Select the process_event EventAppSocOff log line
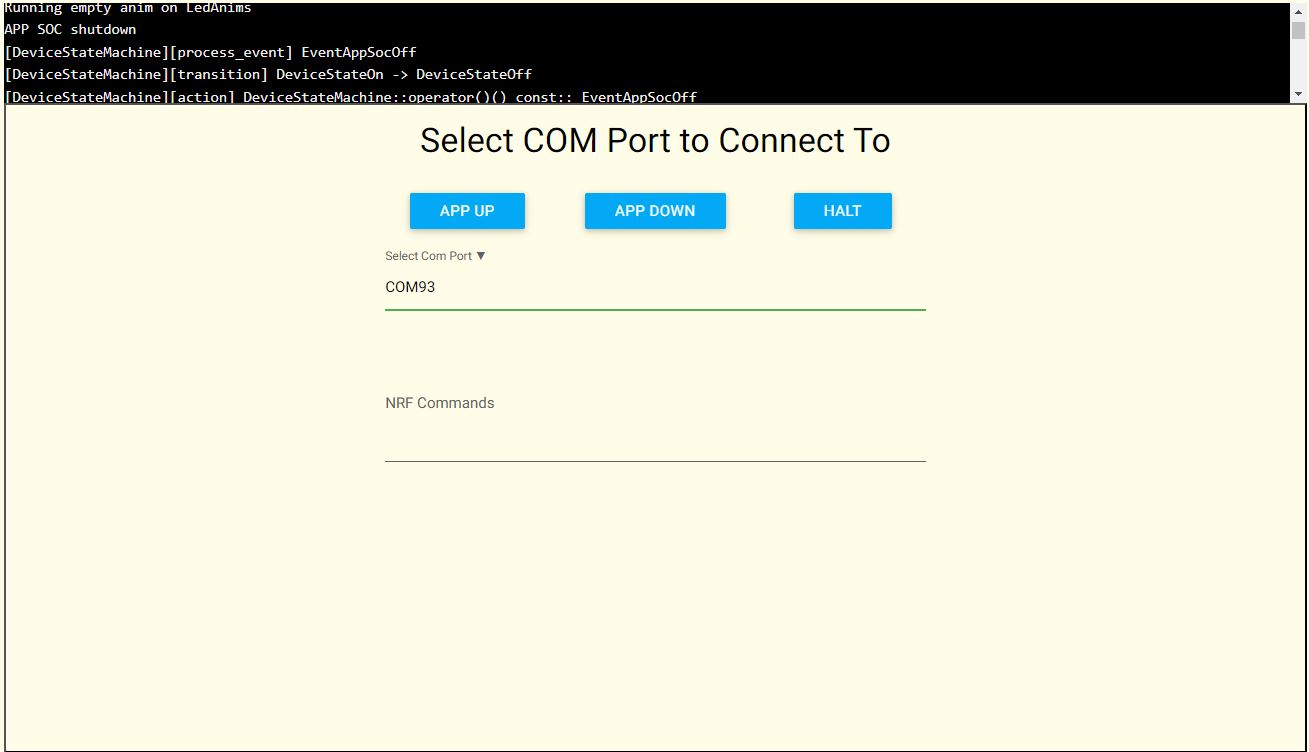The height and width of the screenshot is (752, 1309). [x=210, y=52]
